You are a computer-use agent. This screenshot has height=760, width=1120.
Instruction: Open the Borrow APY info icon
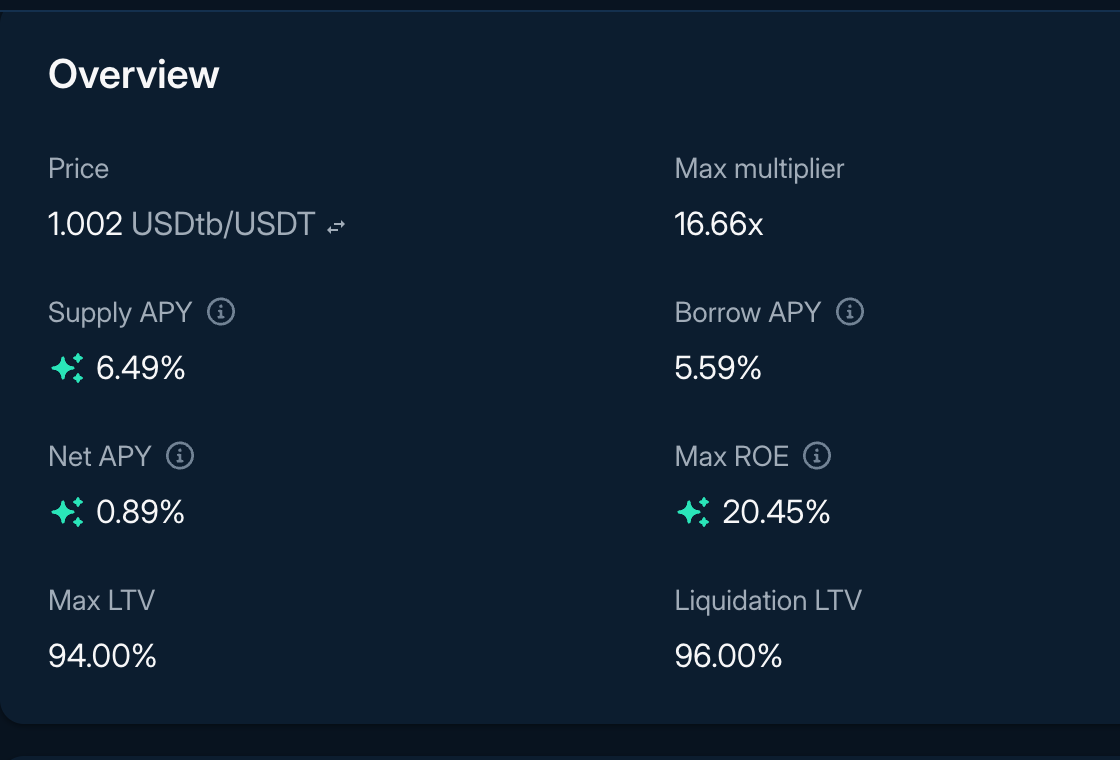click(849, 312)
